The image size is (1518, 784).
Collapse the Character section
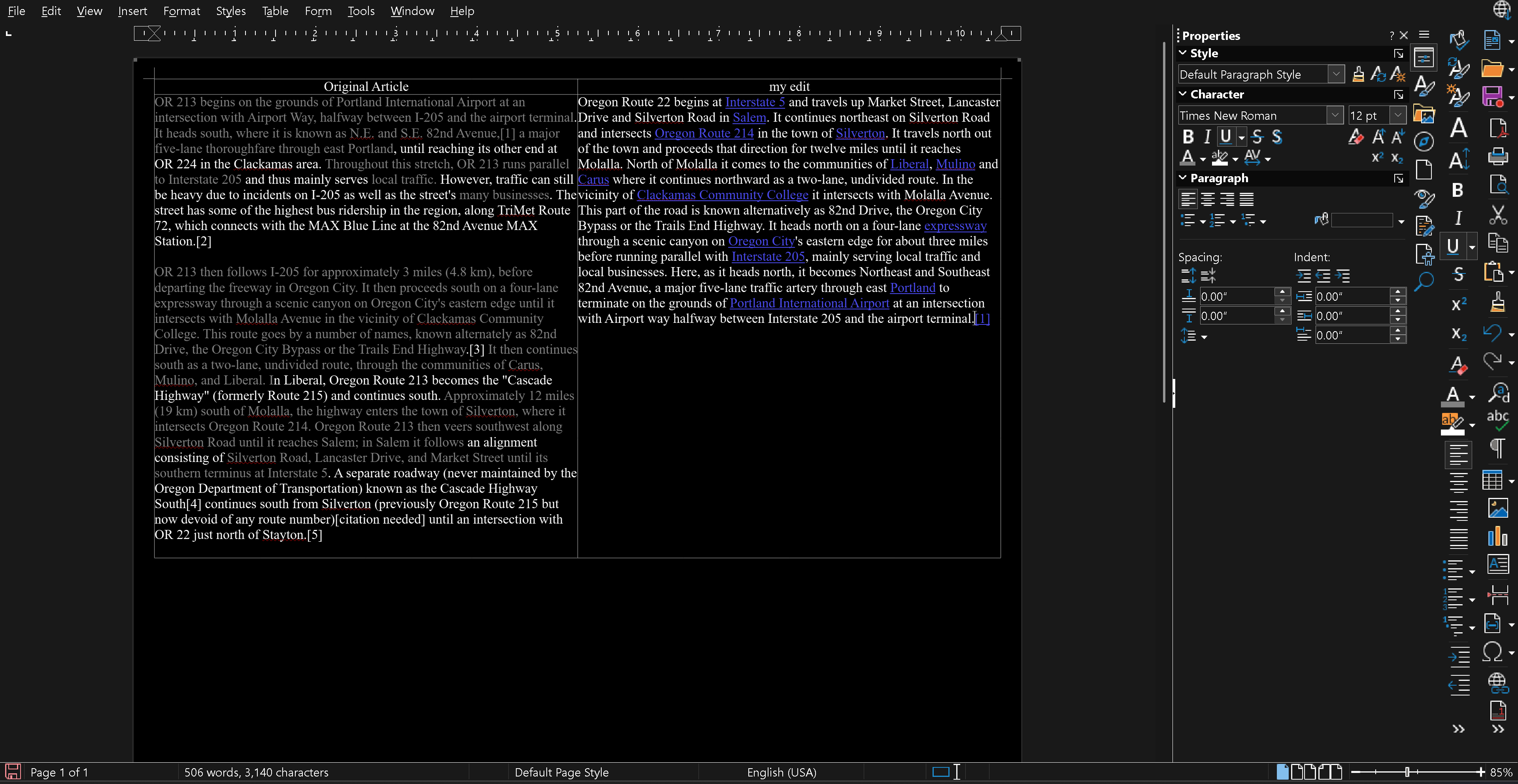[x=1183, y=94]
